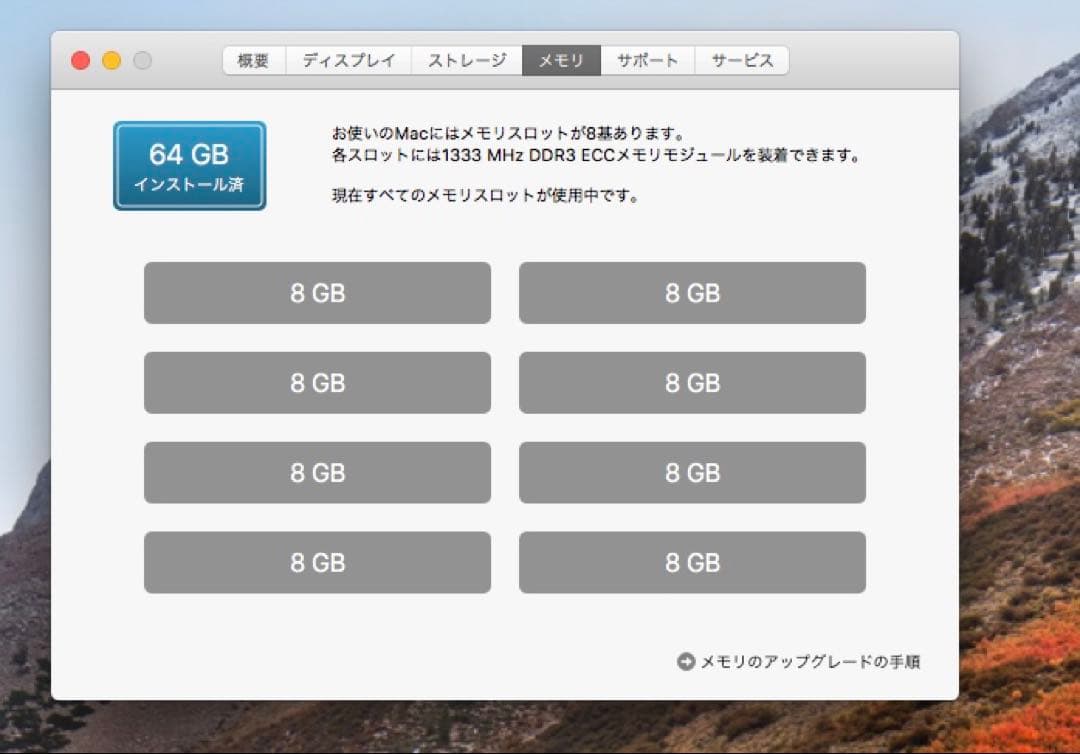Screen dimensions: 1080x754
Task: Click the bottom-right 8 GB memory slot
Action: click(692, 562)
